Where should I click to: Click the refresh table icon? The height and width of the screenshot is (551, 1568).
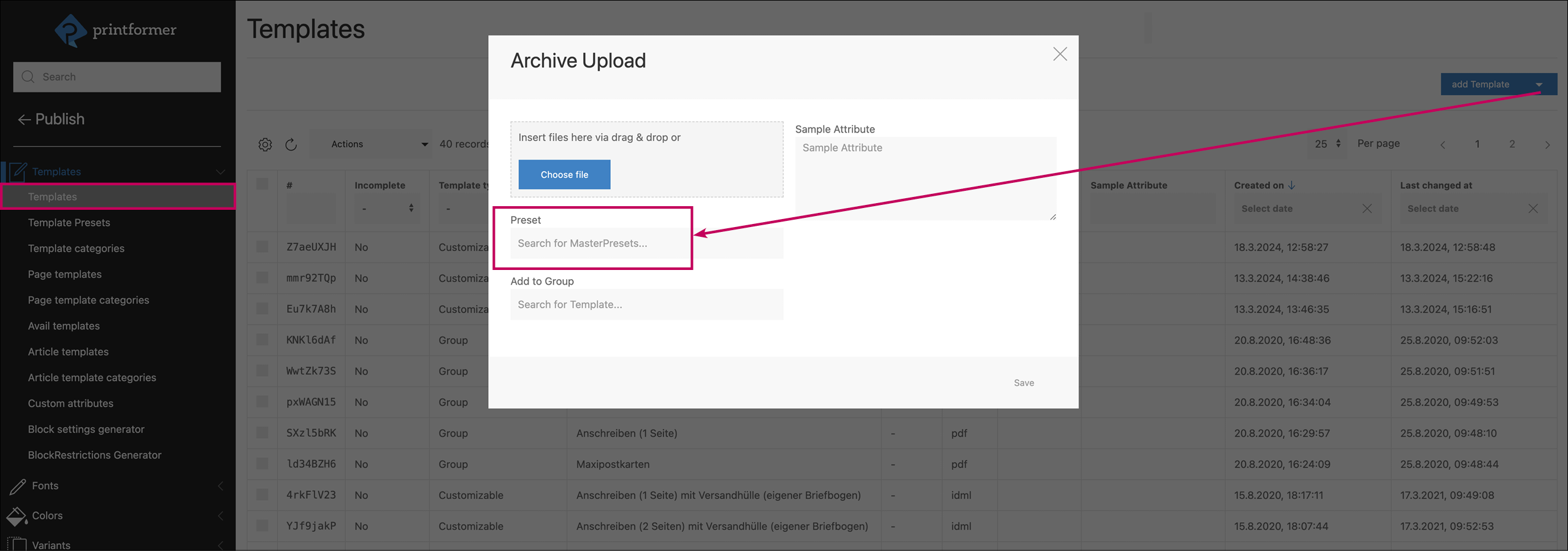(x=291, y=144)
